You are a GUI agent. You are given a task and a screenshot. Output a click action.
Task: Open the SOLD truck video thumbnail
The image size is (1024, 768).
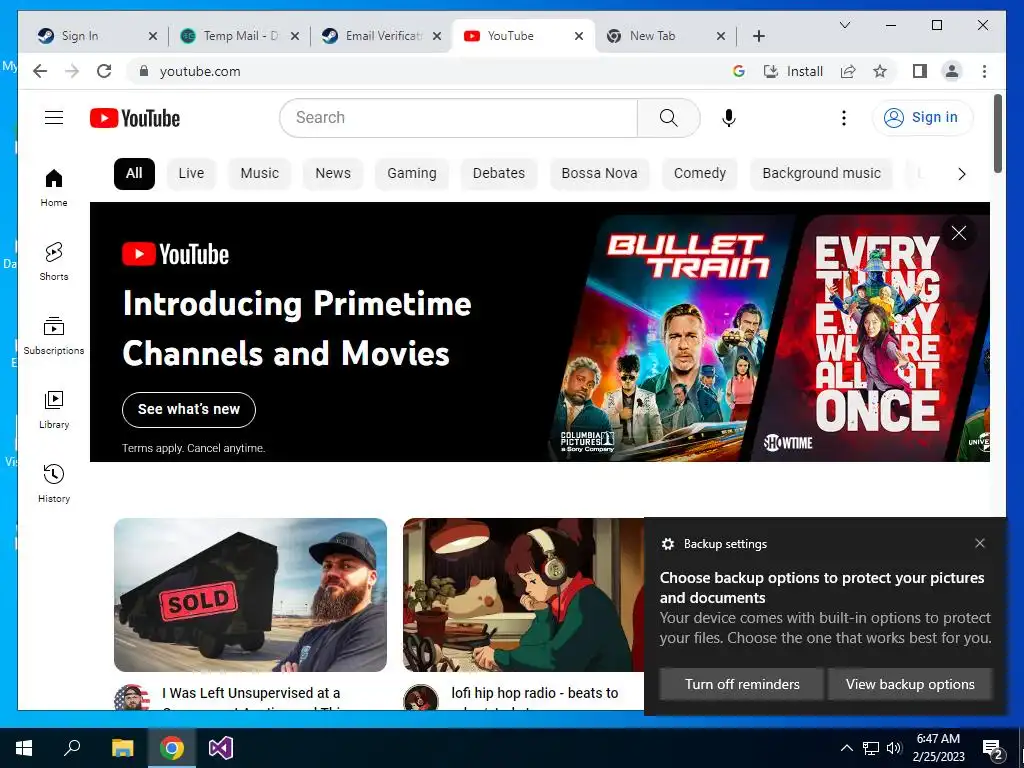(x=250, y=595)
